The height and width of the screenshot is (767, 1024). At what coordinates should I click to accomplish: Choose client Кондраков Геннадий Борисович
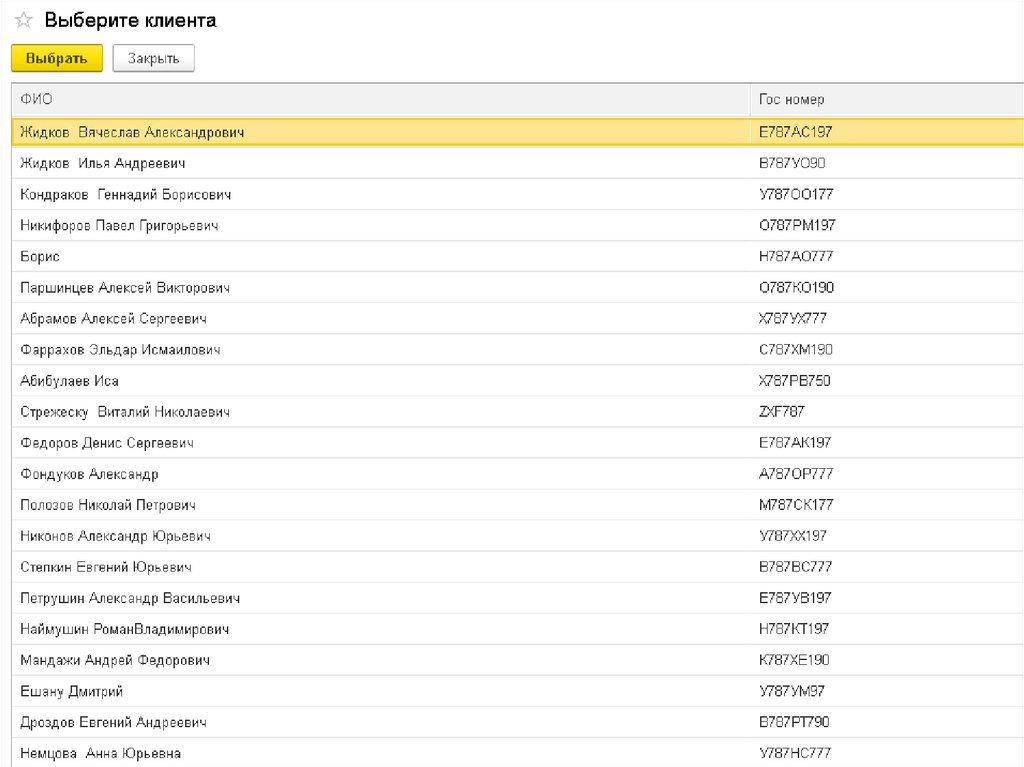(x=126, y=194)
